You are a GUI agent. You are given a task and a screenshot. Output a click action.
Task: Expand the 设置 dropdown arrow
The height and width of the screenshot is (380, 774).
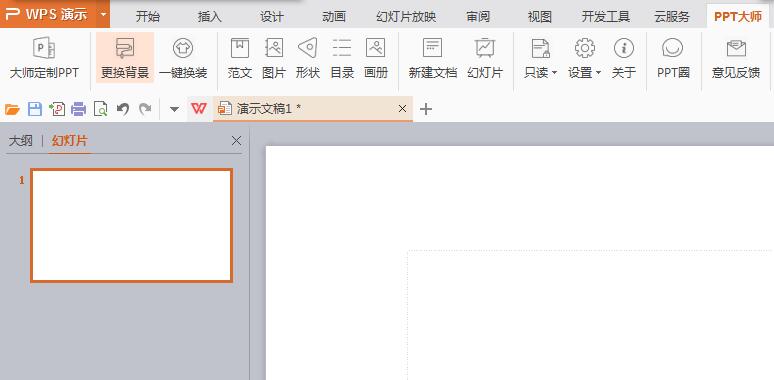click(598, 73)
